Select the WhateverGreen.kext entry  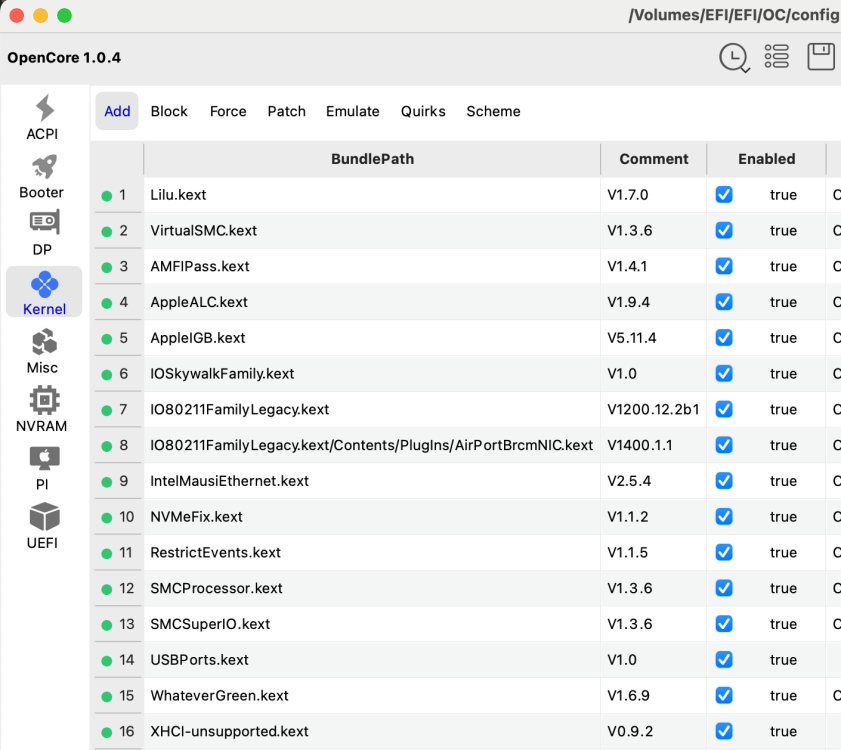pyautogui.click(x=372, y=695)
